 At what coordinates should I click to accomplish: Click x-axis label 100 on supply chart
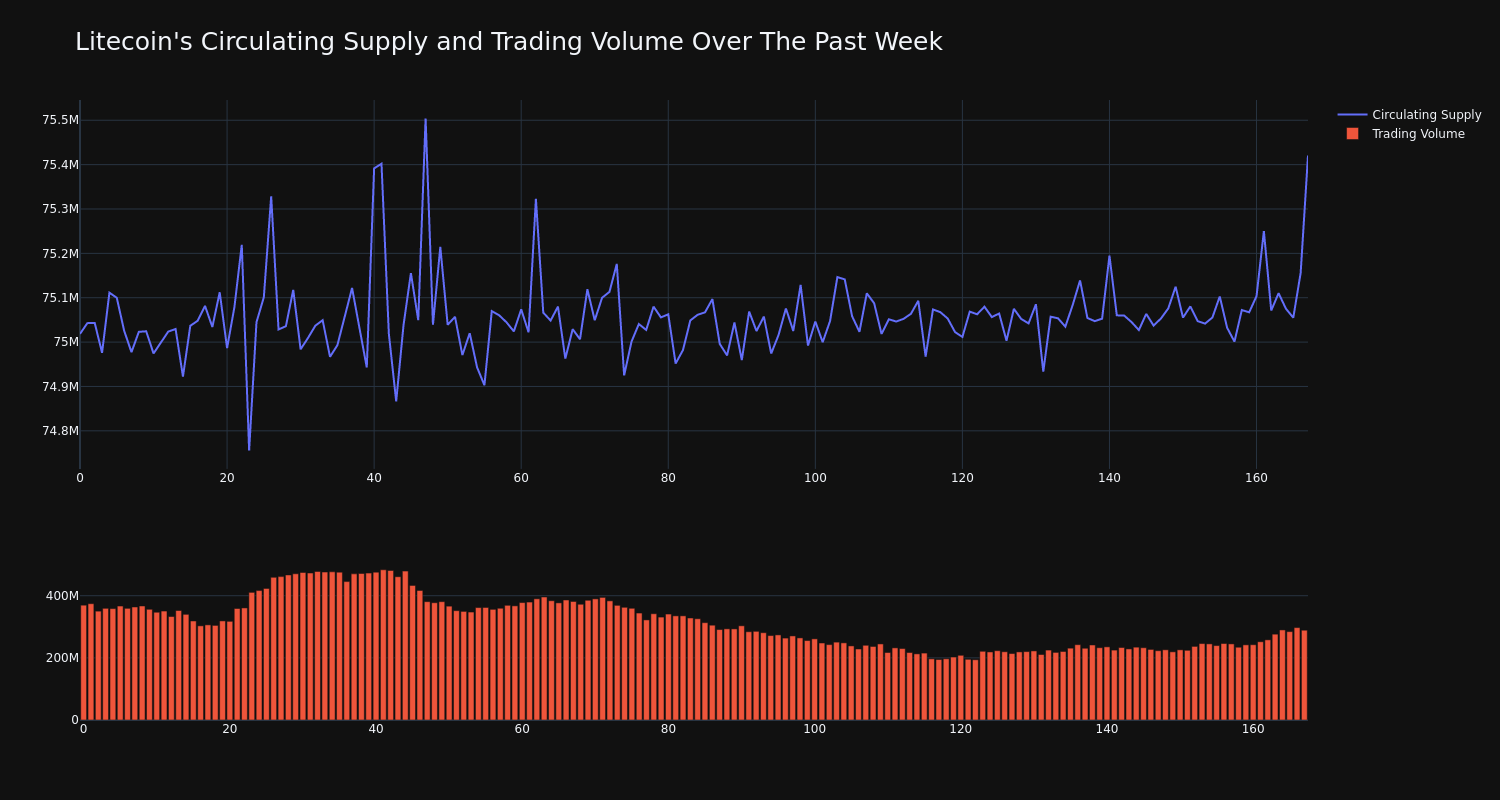click(x=815, y=478)
